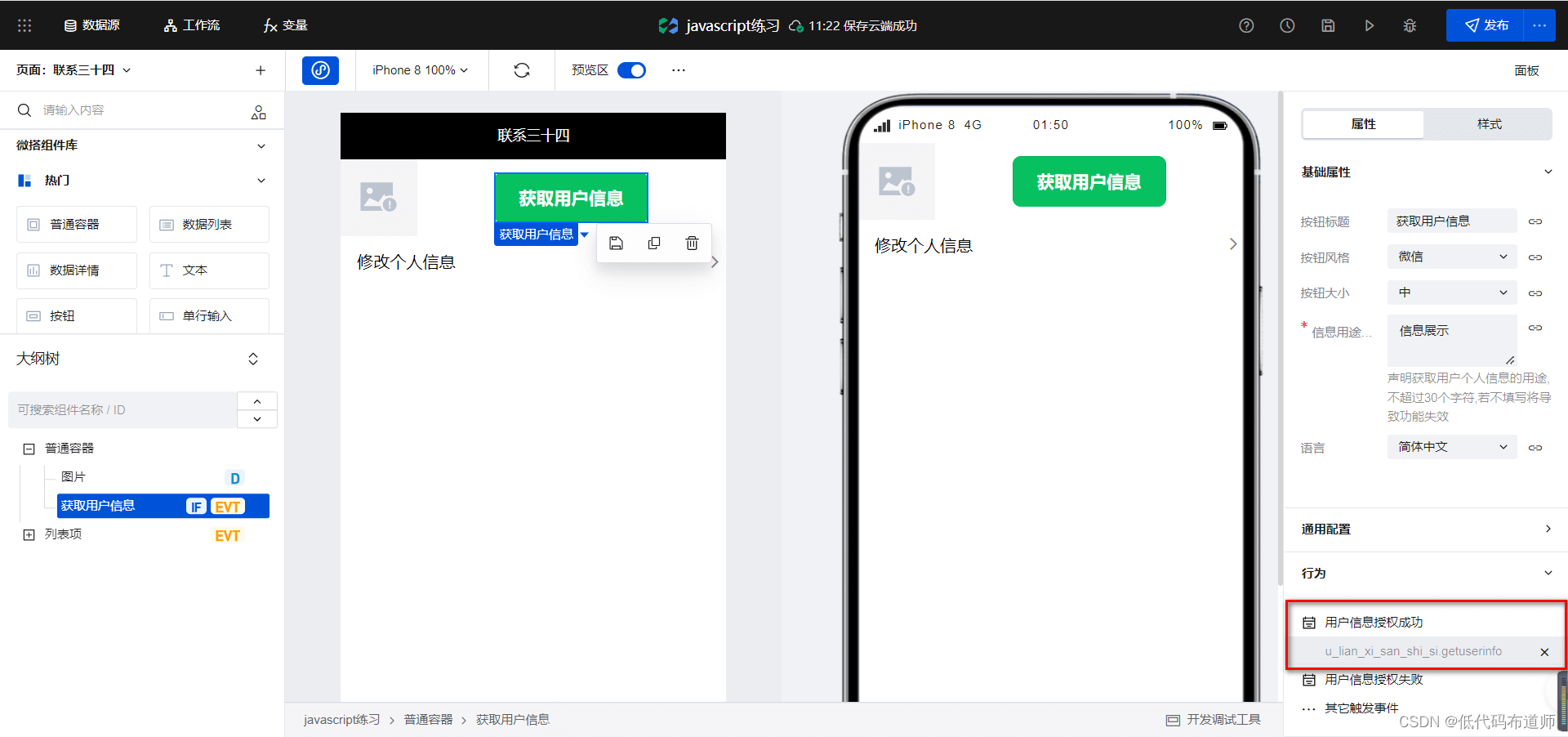Switch to the 样式 tab
1568x737 pixels.
(x=1489, y=124)
